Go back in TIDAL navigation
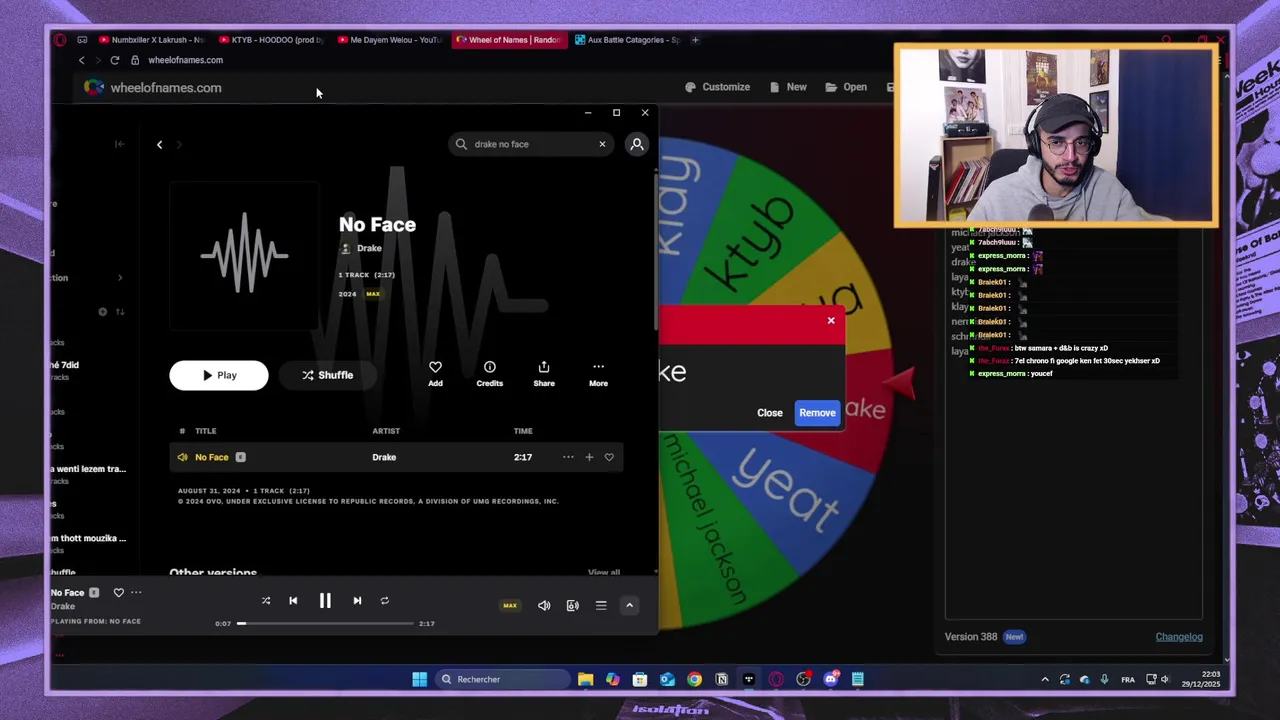1280x720 pixels. [x=159, y=145]
